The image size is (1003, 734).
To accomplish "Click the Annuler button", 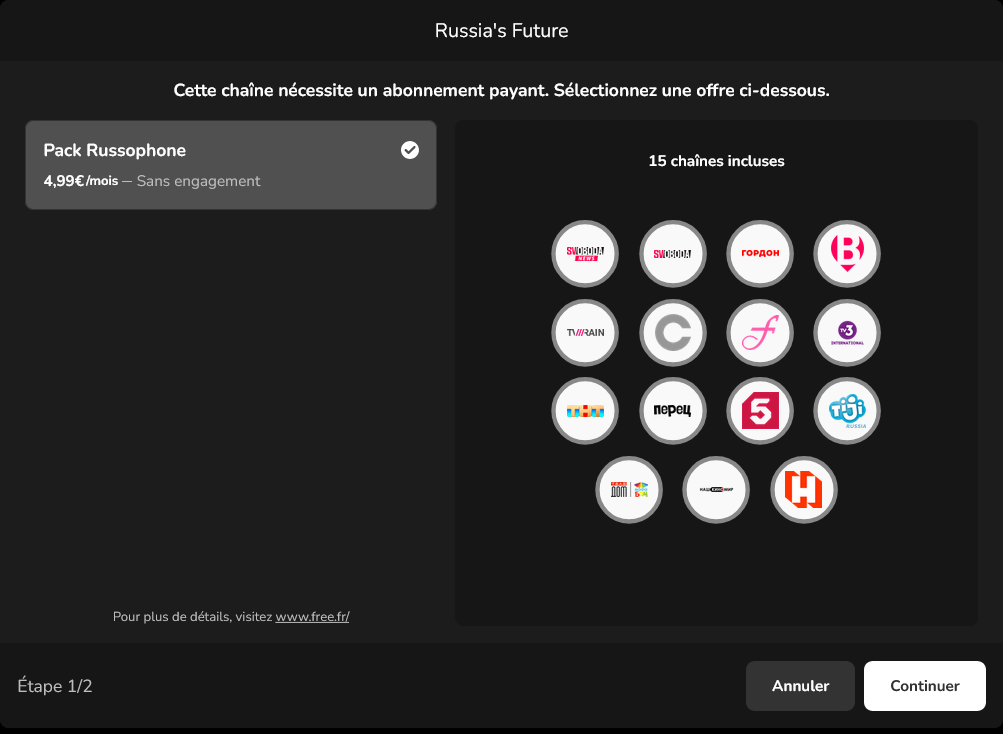I will (800, 686).
